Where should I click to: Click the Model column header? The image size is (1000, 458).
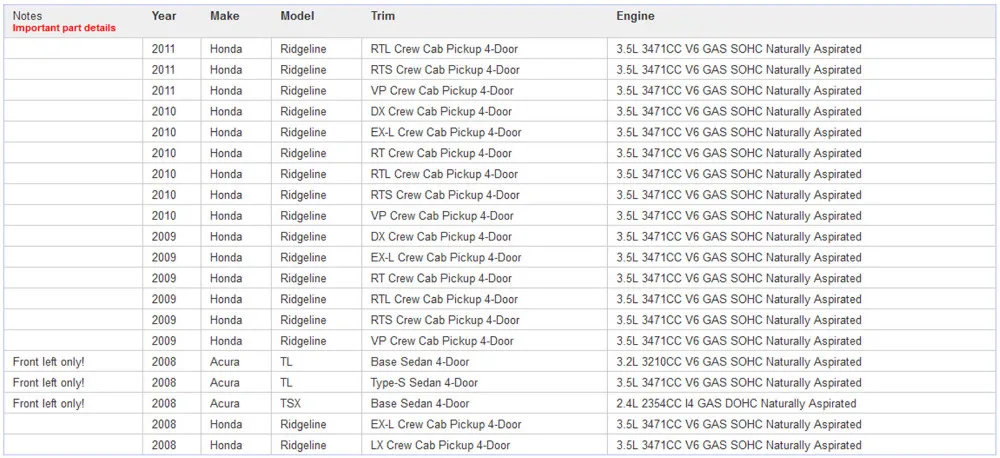pyautogui.click(x=297, y=16)
